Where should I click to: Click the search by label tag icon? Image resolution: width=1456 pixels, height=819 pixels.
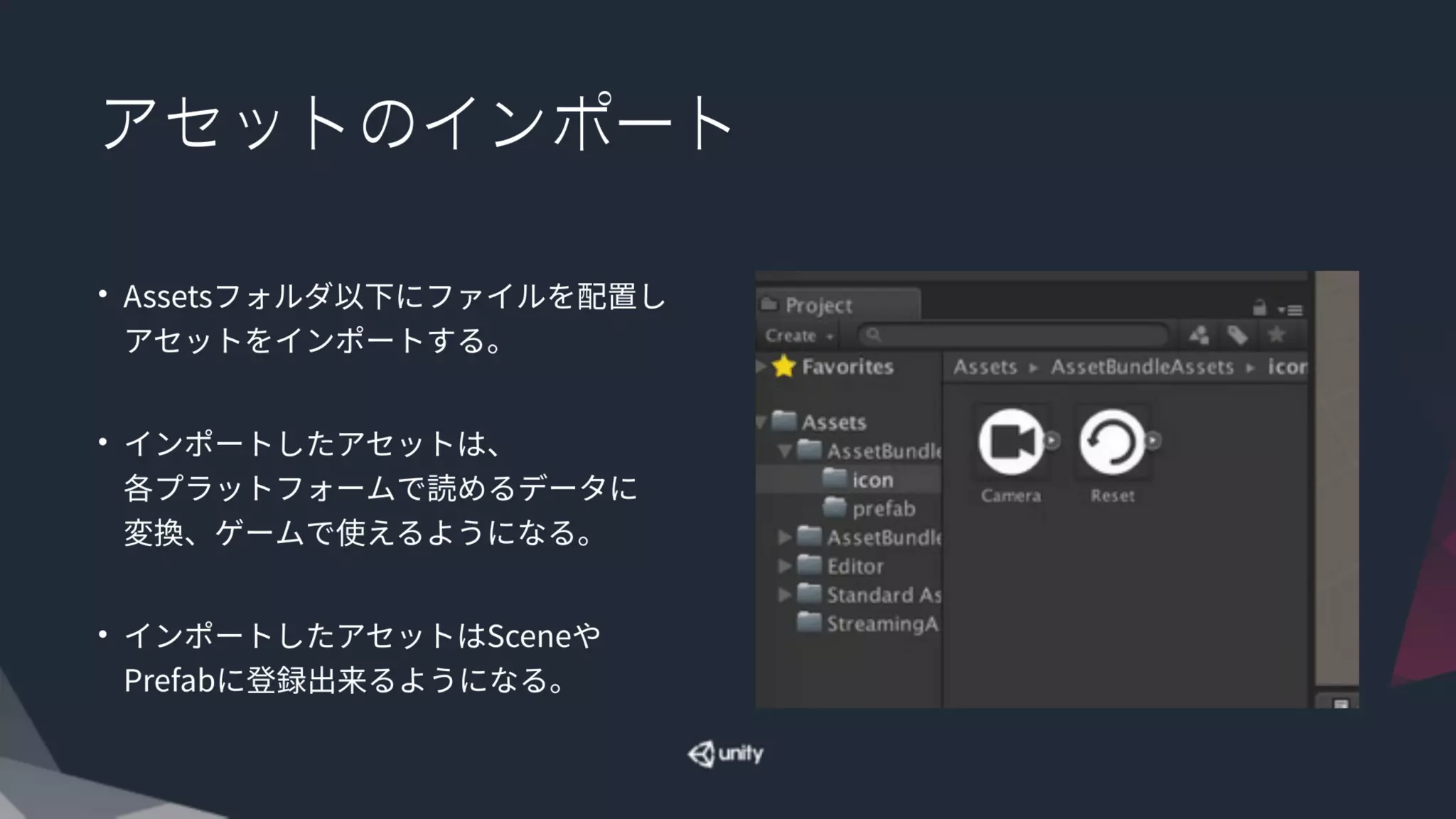pyautogui.click(x=1237, y=335)
